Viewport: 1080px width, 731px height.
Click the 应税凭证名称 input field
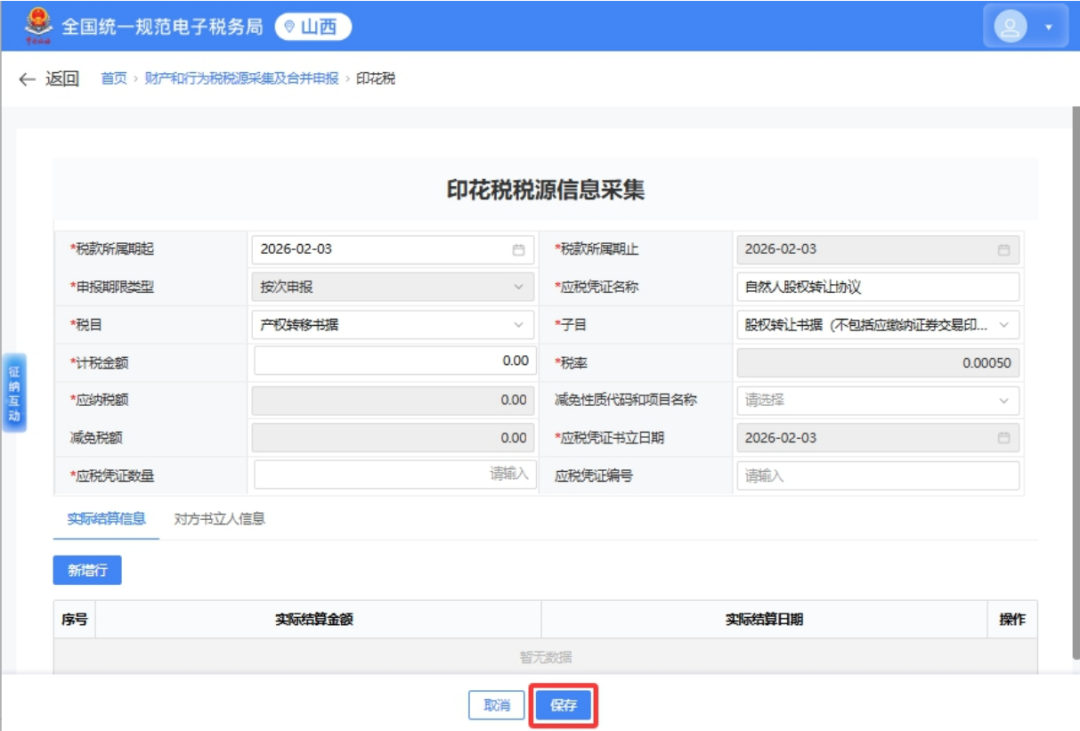tap(878, 287)
